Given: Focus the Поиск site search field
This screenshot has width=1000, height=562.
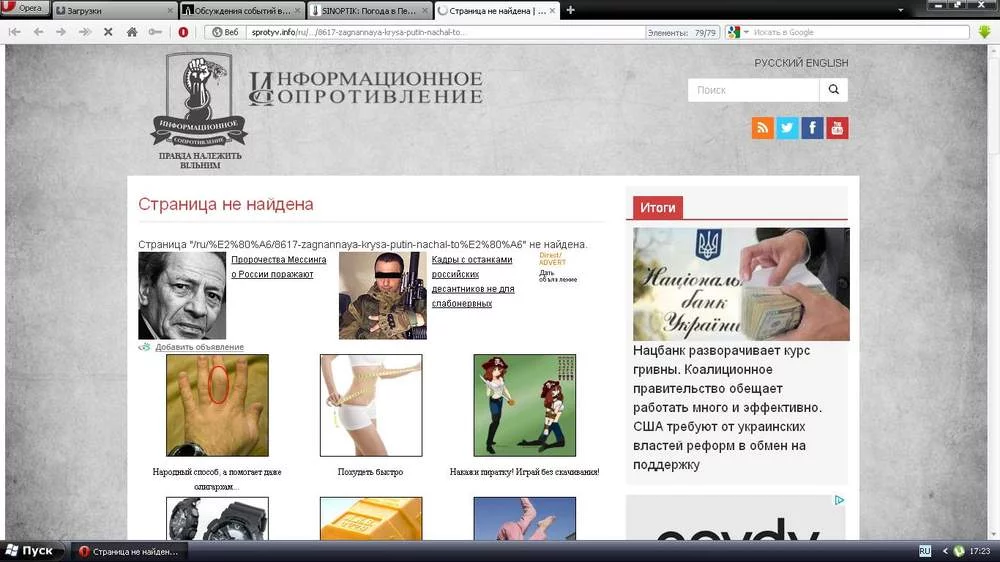Looking at the screenshot, I should [753, 90].
